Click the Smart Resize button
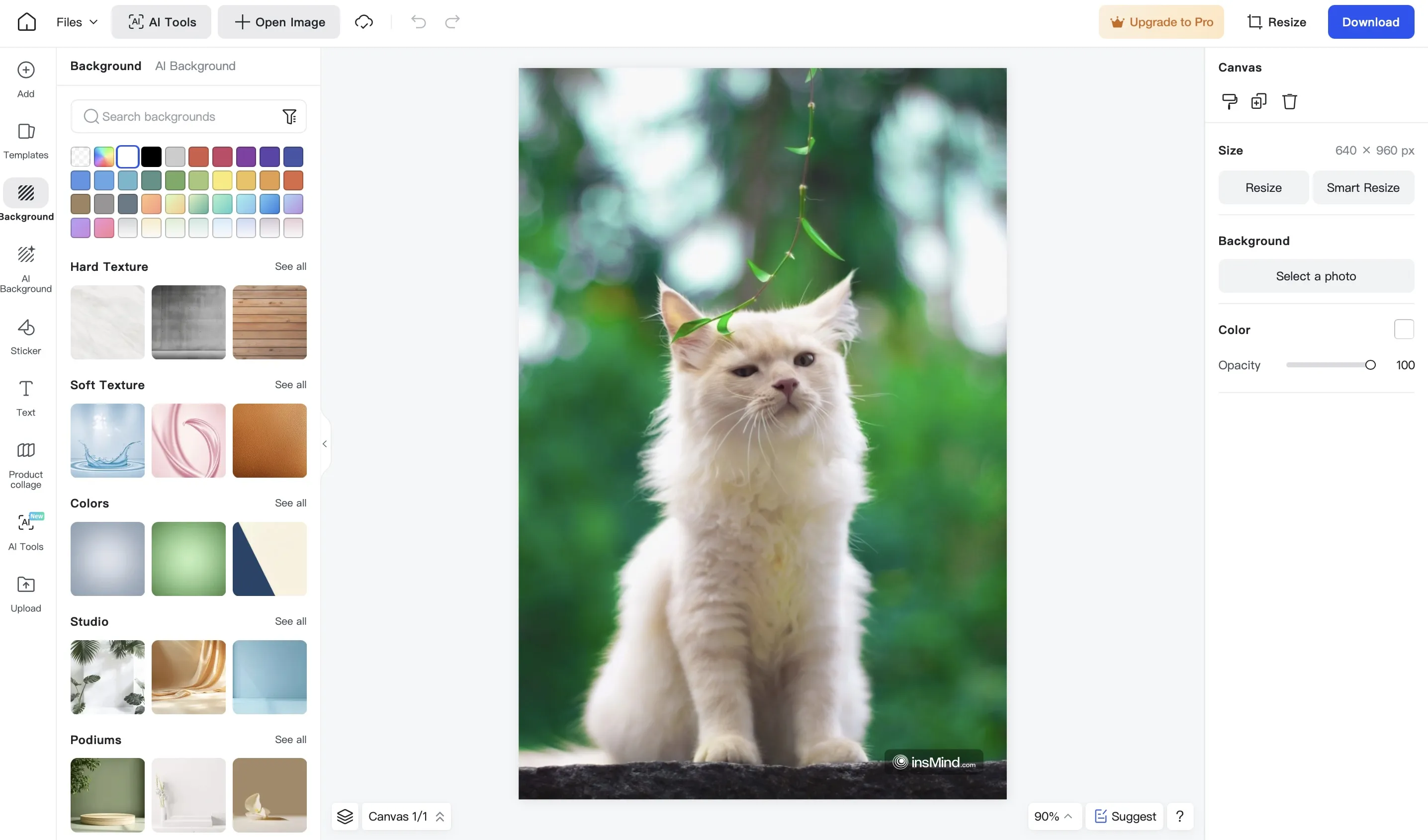The width and height of the screenshot is (1428, 840). pyautogui.click(x=1363, y=187)
